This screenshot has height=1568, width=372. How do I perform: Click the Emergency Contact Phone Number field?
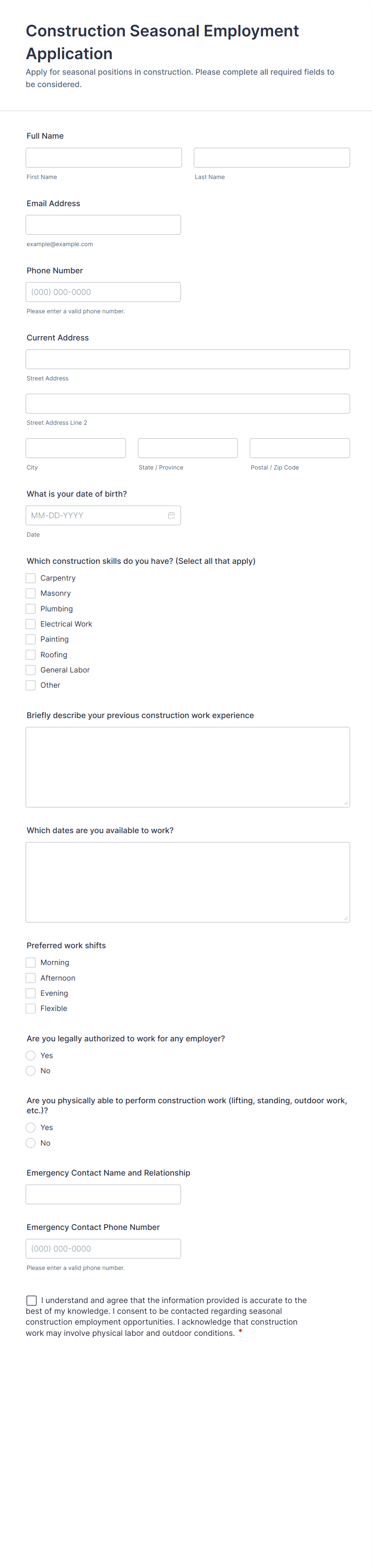103,1248
